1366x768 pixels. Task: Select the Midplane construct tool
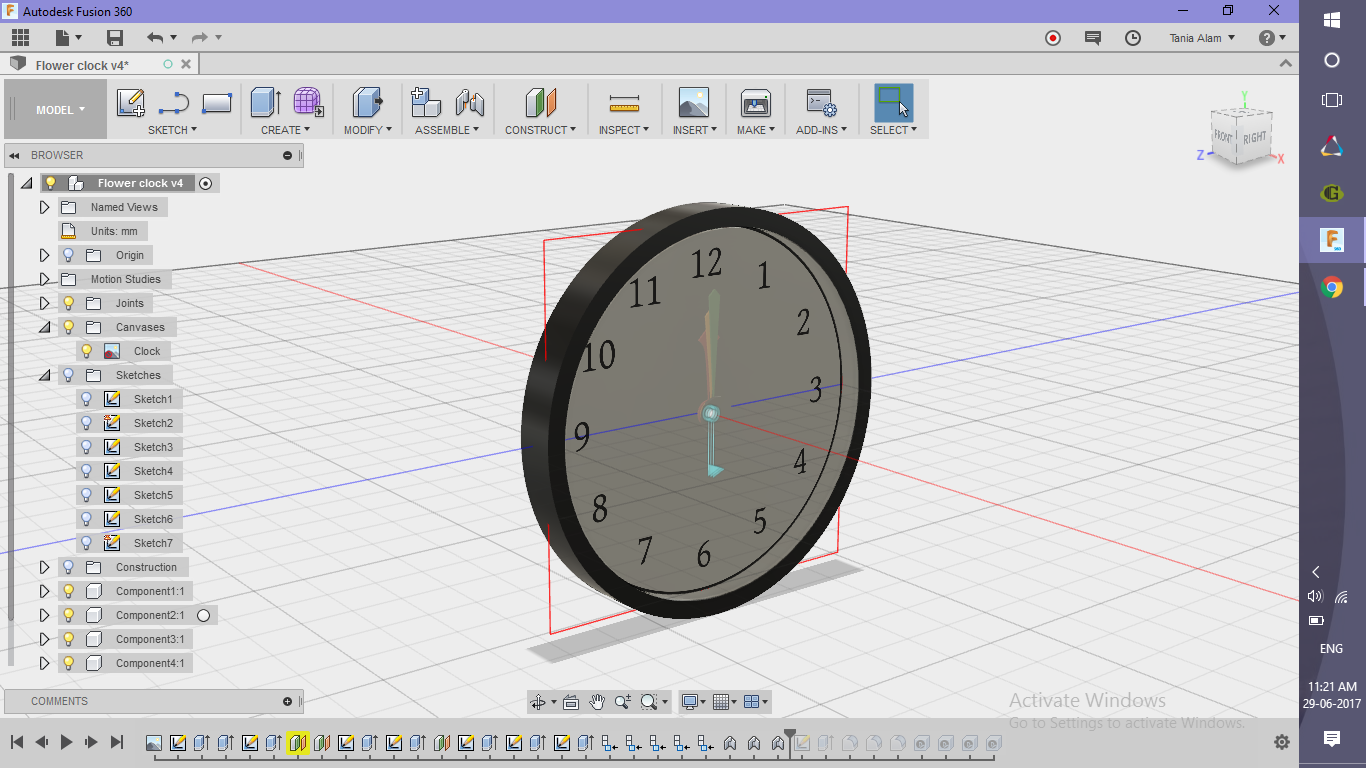pyautogui.click(x=540, y=103)
